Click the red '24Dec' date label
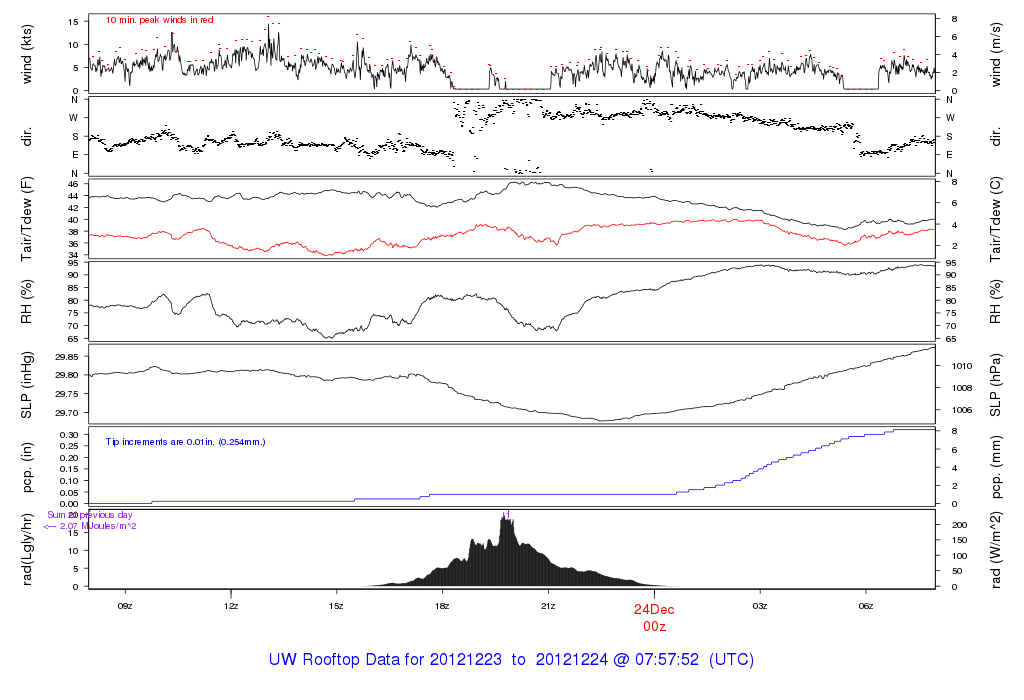Viewport: 1024px width, 700px height. click(x=654, y=609)
